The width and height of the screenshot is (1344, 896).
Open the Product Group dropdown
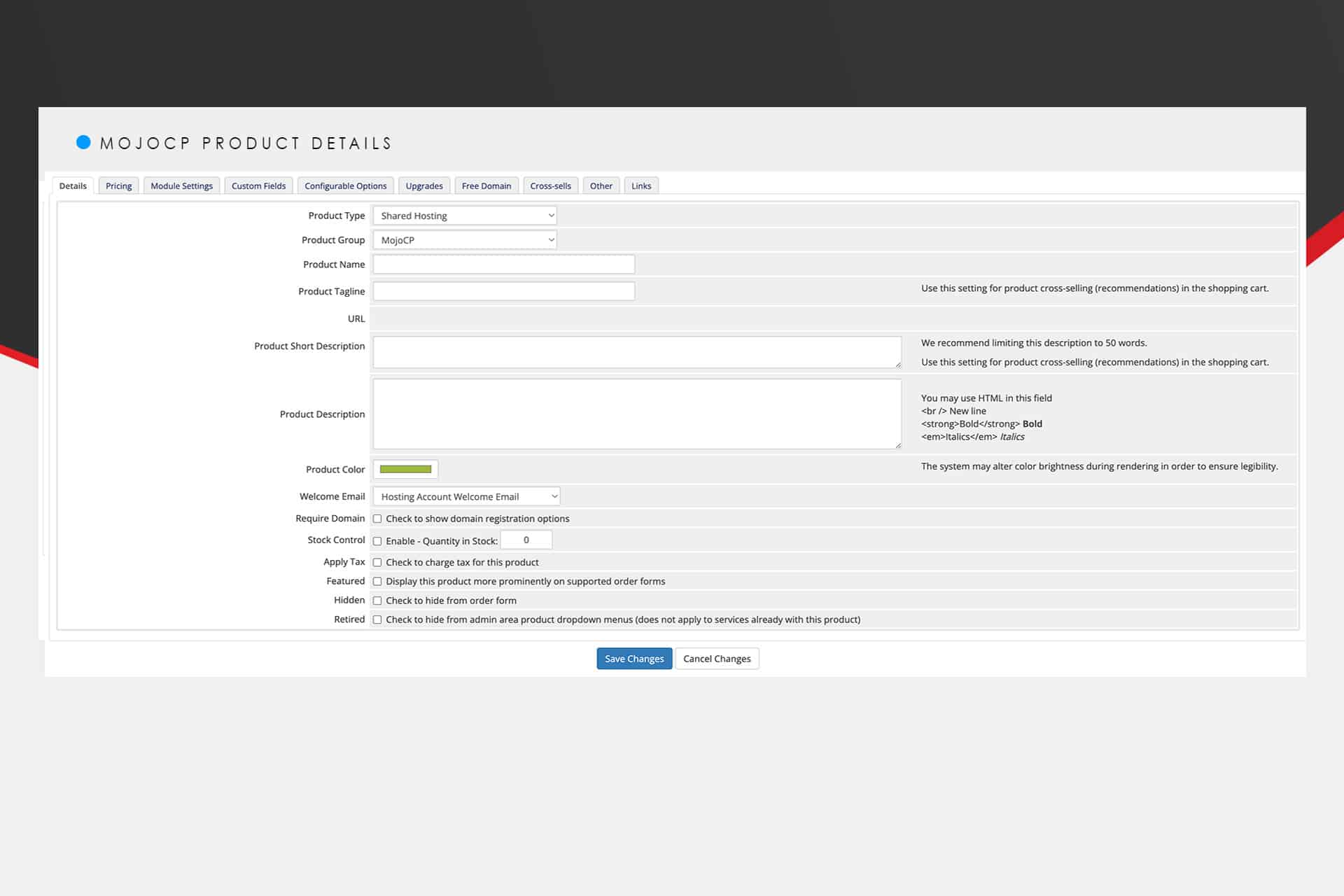[465, 240]
